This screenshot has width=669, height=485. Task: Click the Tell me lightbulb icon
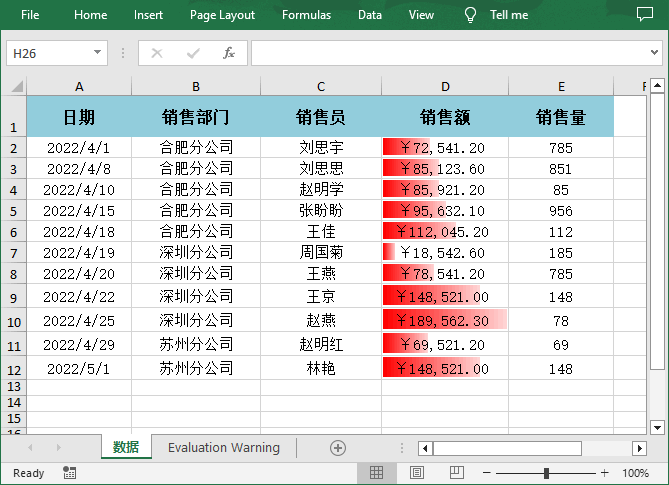470,15
